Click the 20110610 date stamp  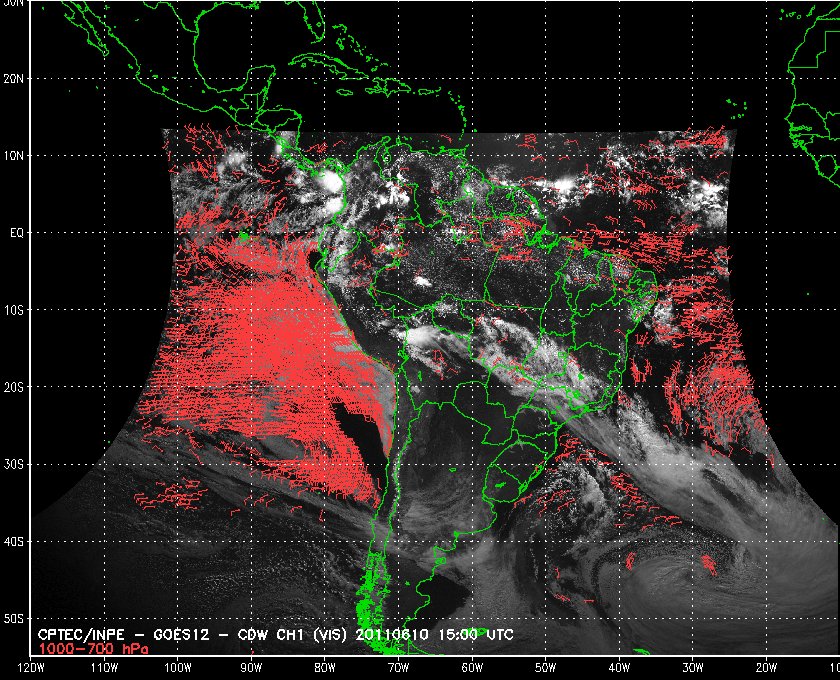coord(392,636)
